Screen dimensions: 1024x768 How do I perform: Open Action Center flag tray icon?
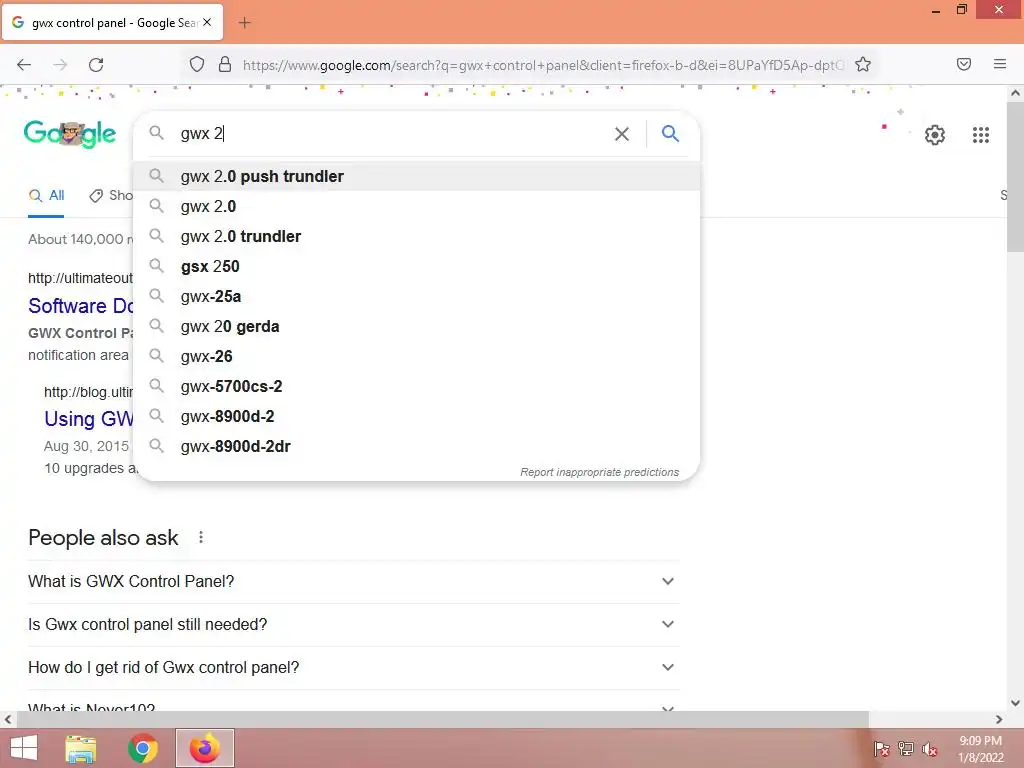pyautogui.click(x=881, y=749)
